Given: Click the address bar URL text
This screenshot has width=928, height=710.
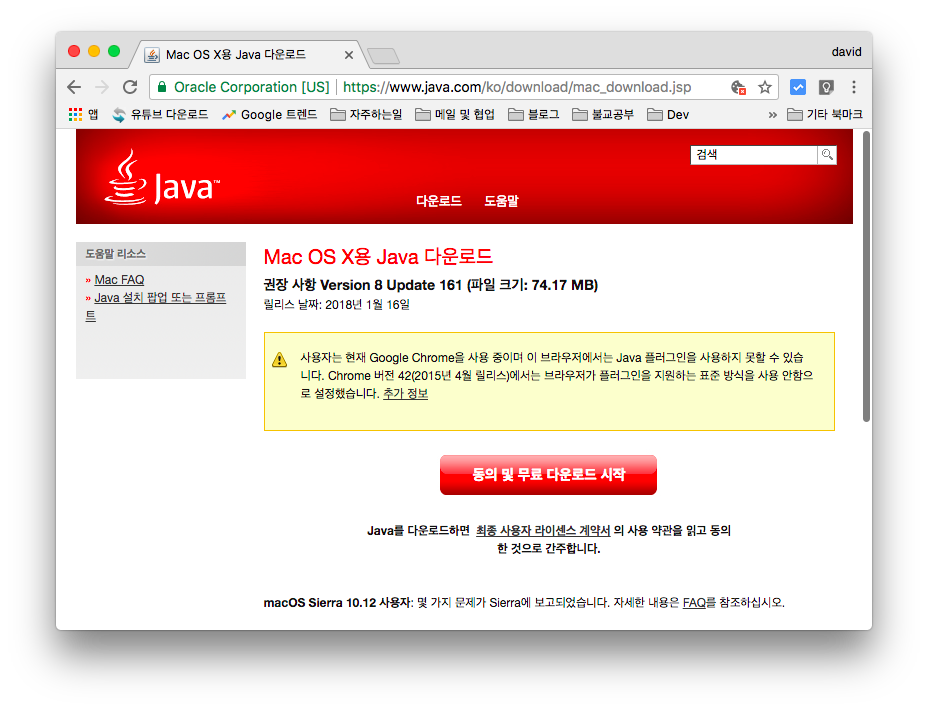Looking at the screenshot, I should tap(517, 88).
